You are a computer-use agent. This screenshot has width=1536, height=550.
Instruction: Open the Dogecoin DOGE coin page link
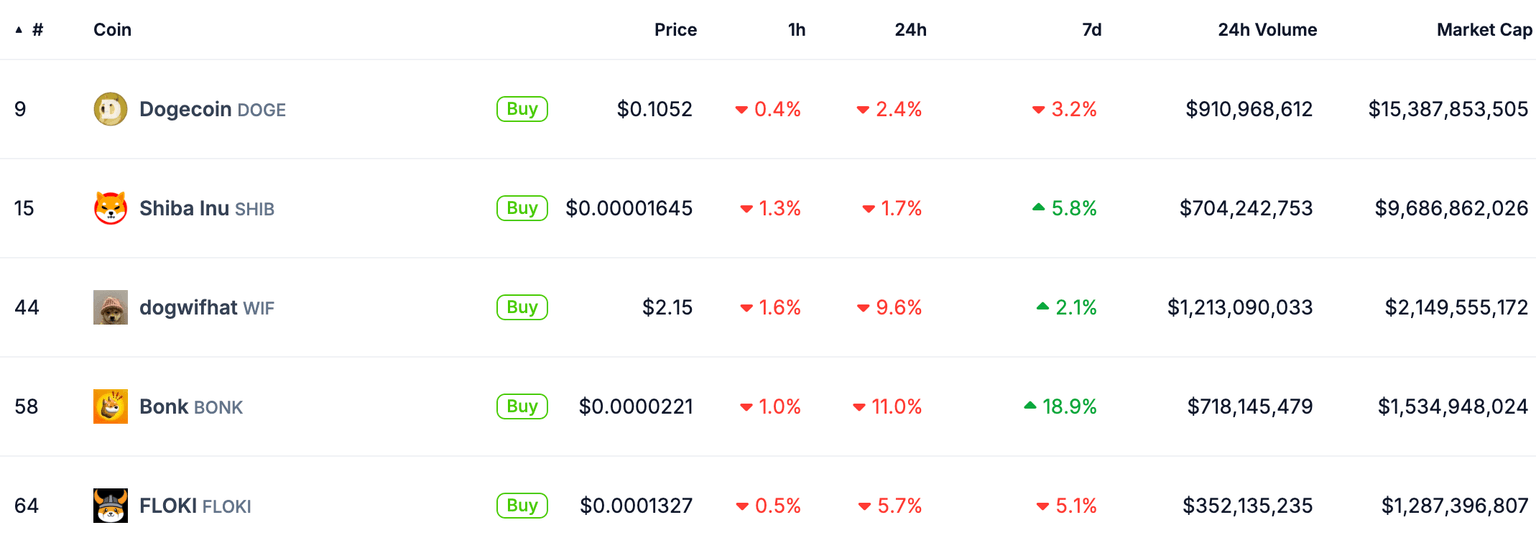click(212, 109)
